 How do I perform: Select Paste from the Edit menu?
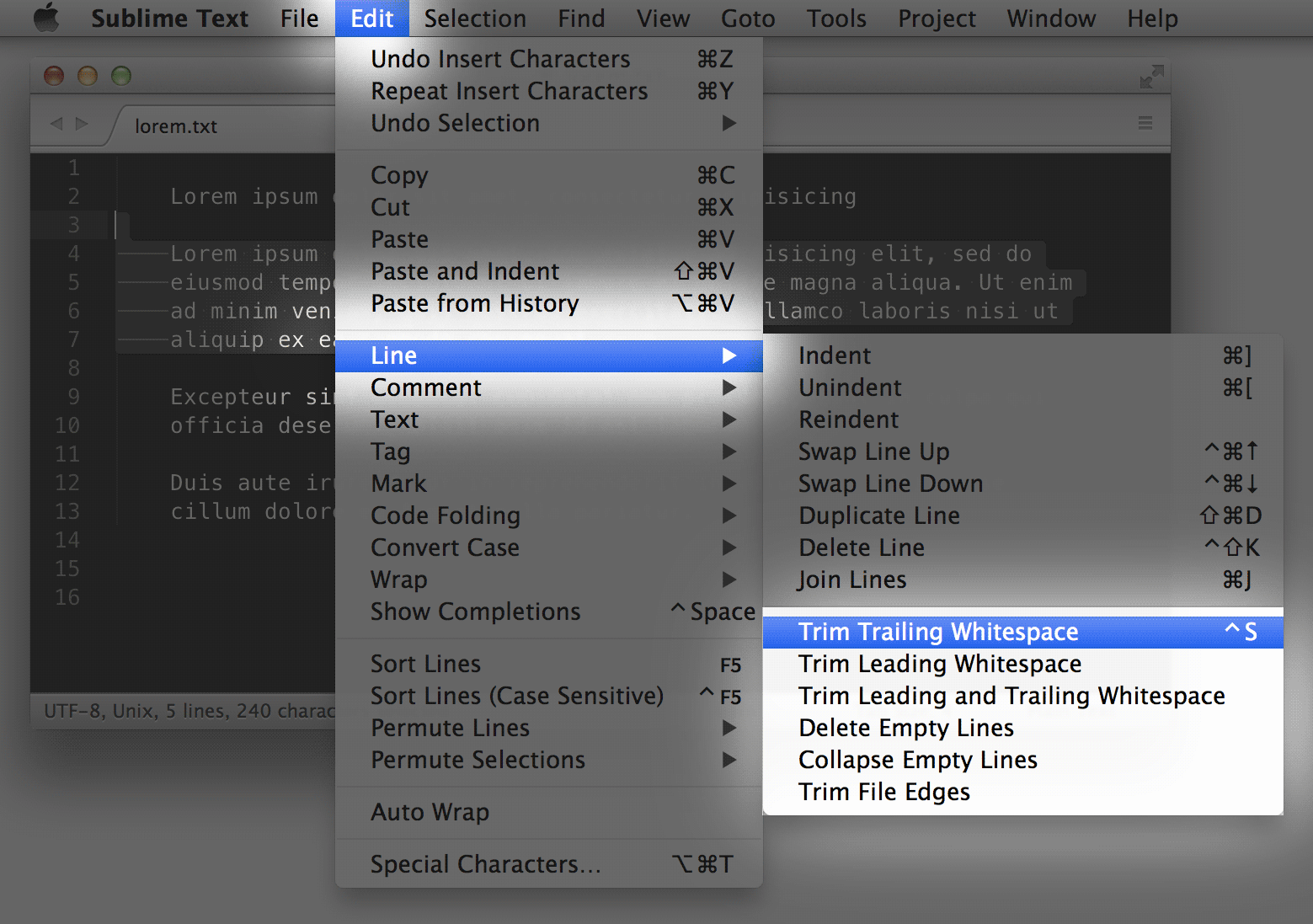coord(549,239)
